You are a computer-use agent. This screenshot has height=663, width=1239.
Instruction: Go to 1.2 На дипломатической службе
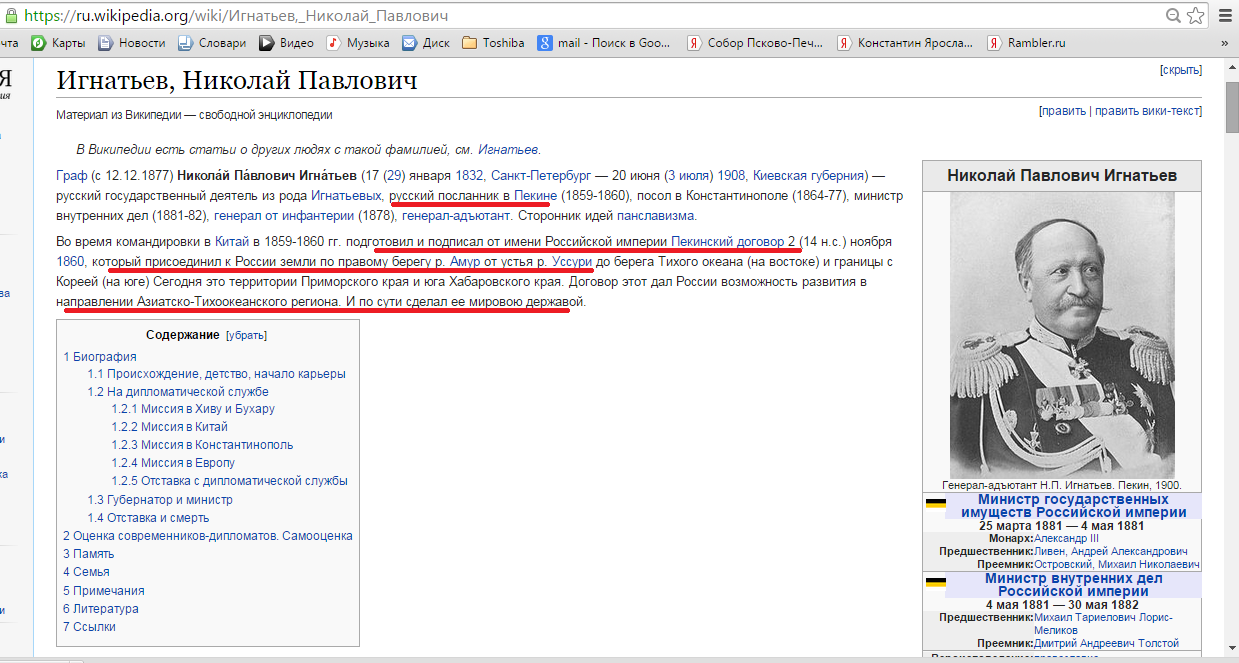pyautogui.click(x=178, y=392)
